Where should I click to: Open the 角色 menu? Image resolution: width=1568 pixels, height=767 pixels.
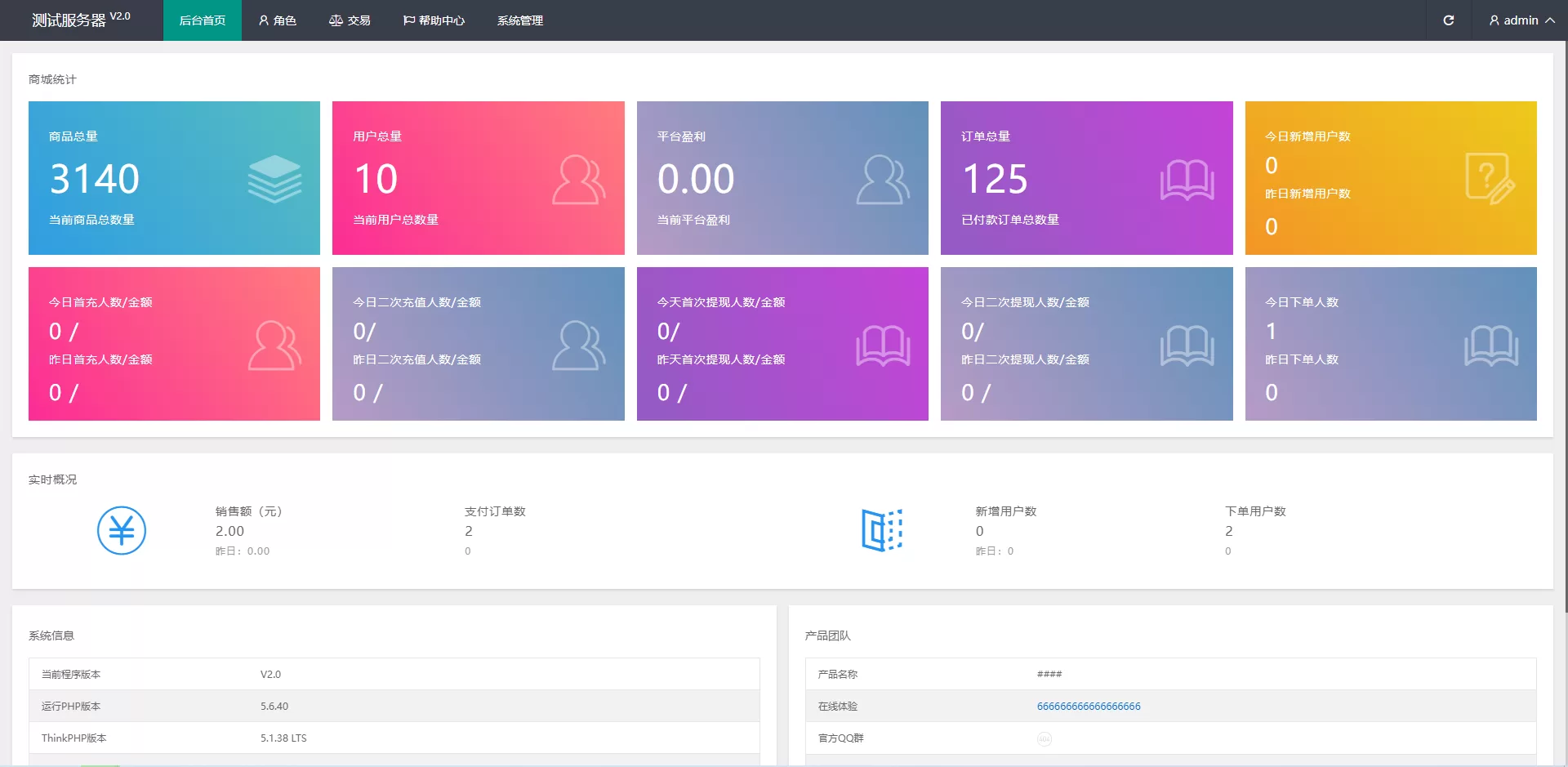[x=278, y=20]
